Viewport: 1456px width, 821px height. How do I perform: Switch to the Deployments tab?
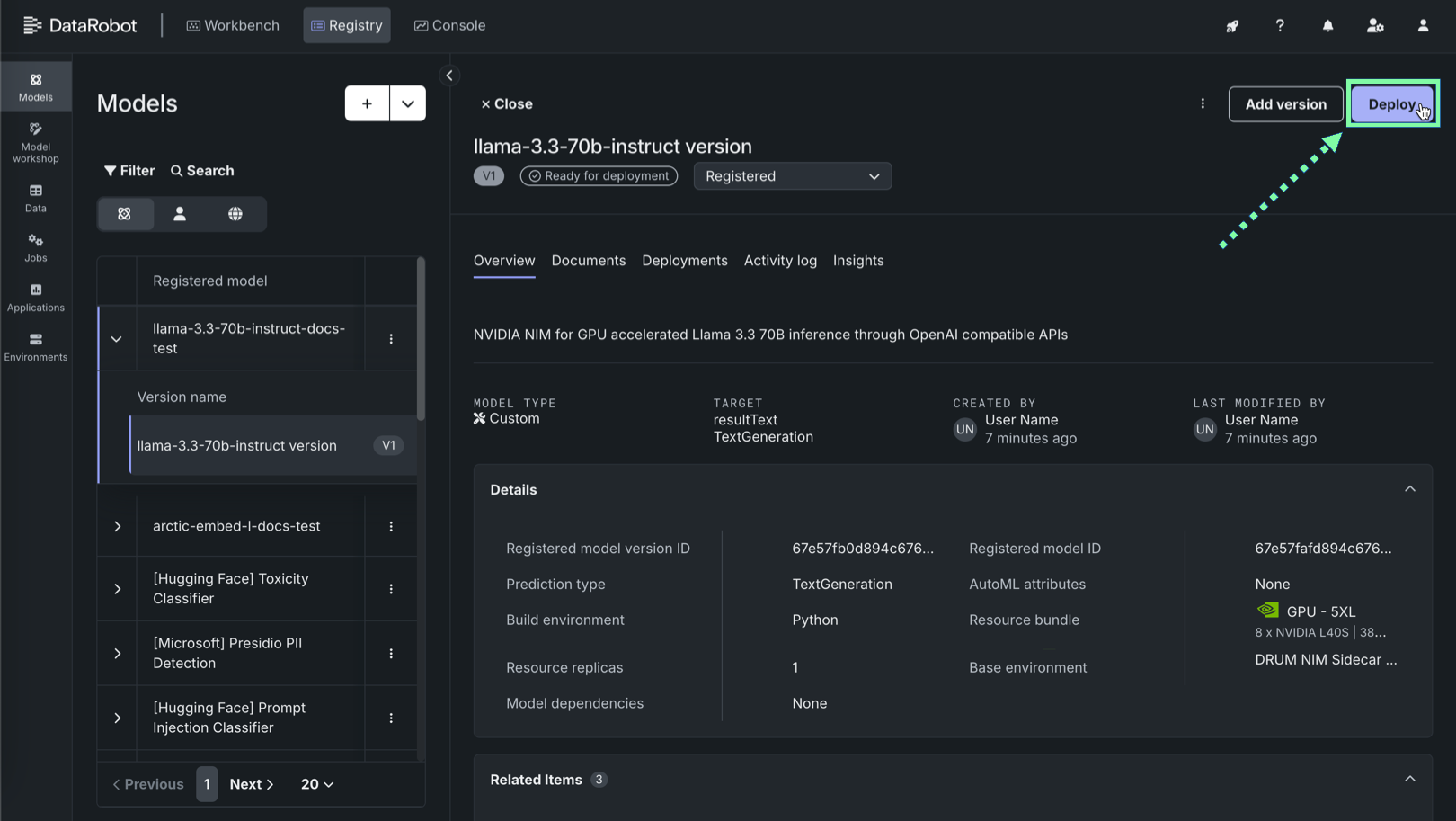tap(684, 261)
